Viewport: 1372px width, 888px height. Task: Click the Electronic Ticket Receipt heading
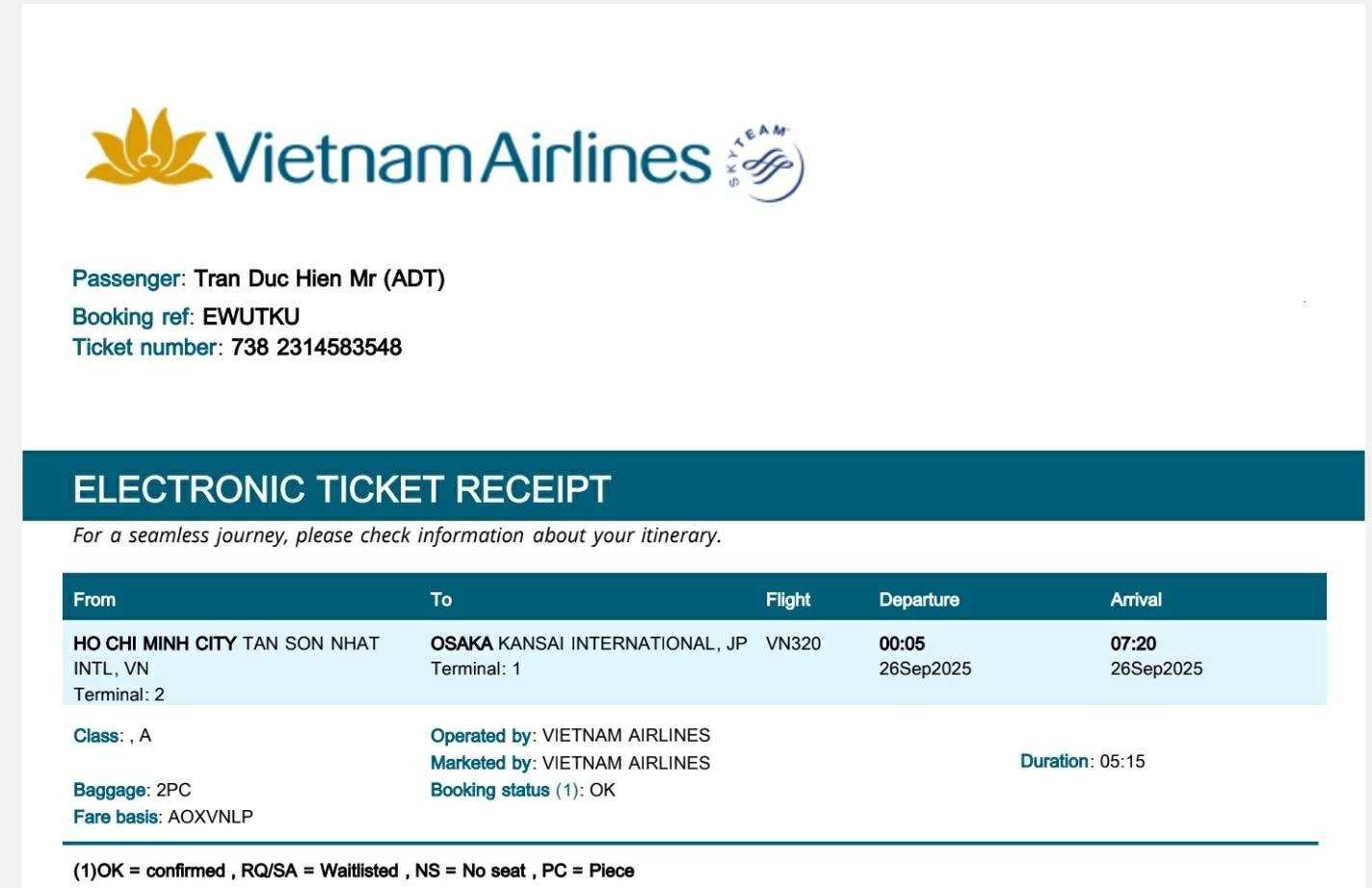click(342, 489)
